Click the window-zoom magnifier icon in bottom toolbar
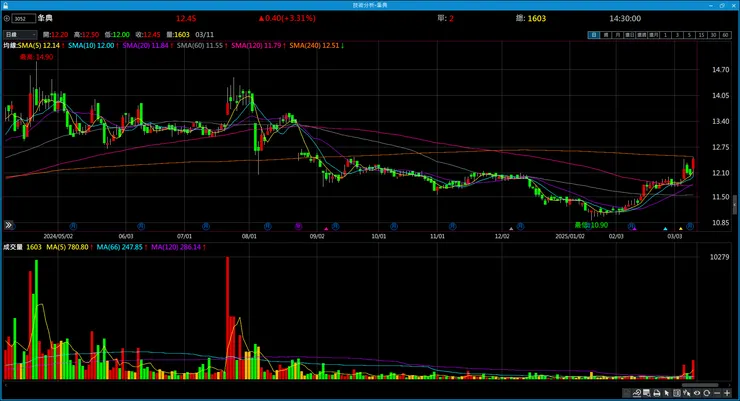The image size is (740, 401). tap(647, 393)
